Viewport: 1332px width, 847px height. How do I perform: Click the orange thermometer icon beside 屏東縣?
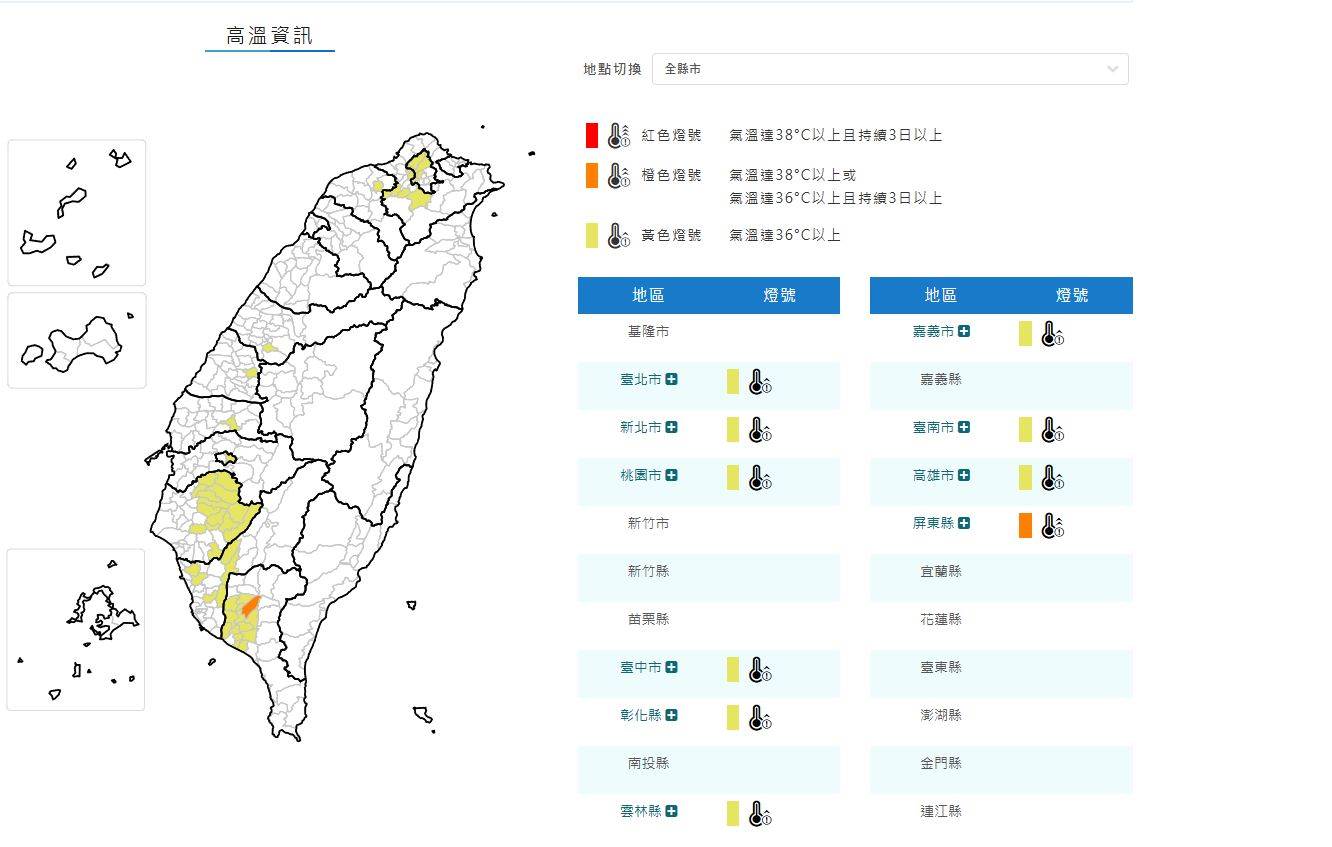click(1052, 524)
